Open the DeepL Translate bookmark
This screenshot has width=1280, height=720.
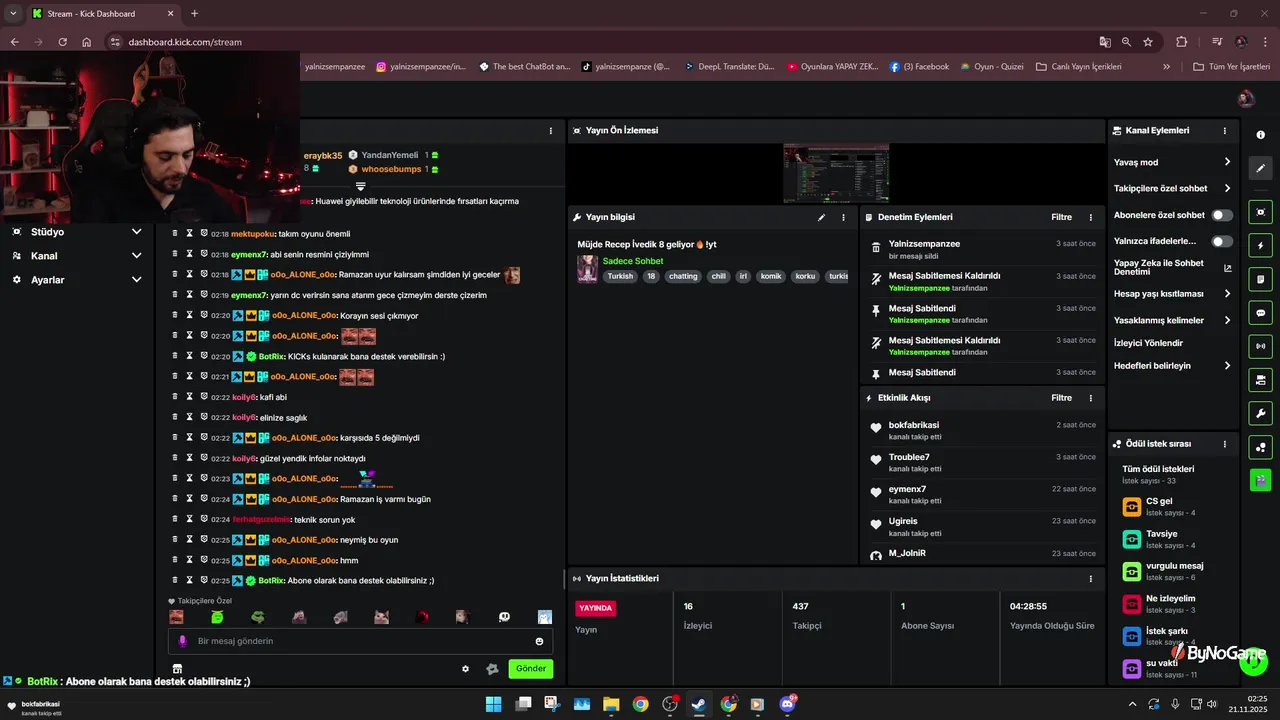(731, 67)
